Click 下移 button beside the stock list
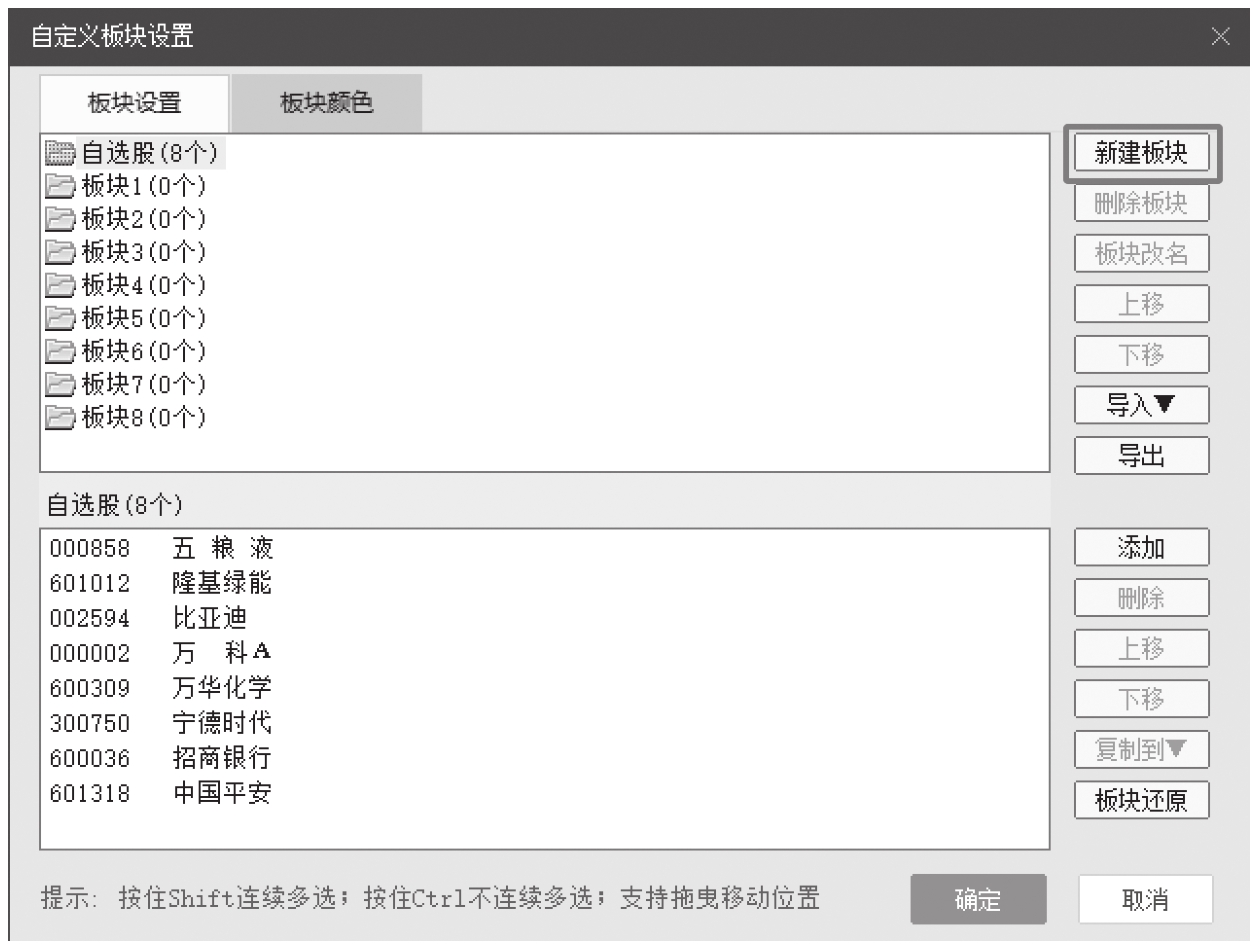The height and width of the screenshot is (944, 1253). [x=1142, y=698]
